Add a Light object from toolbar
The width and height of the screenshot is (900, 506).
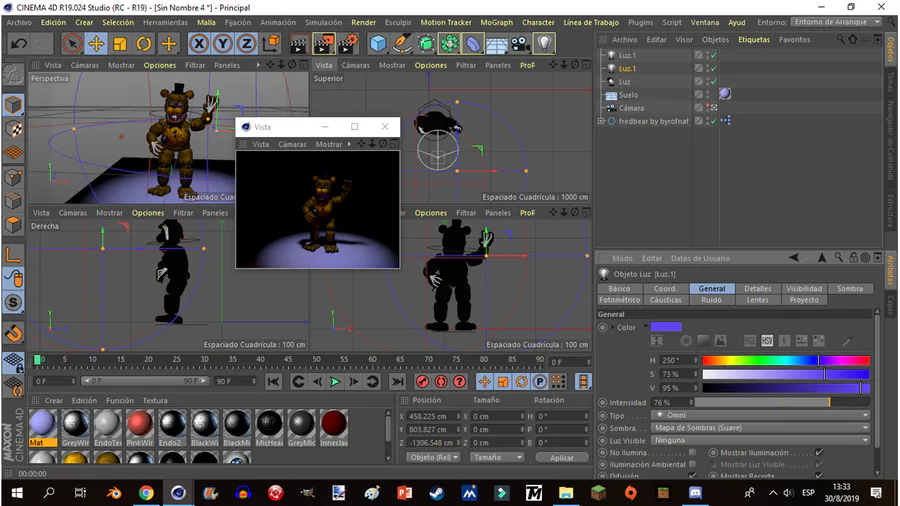[x=545, y=44]
